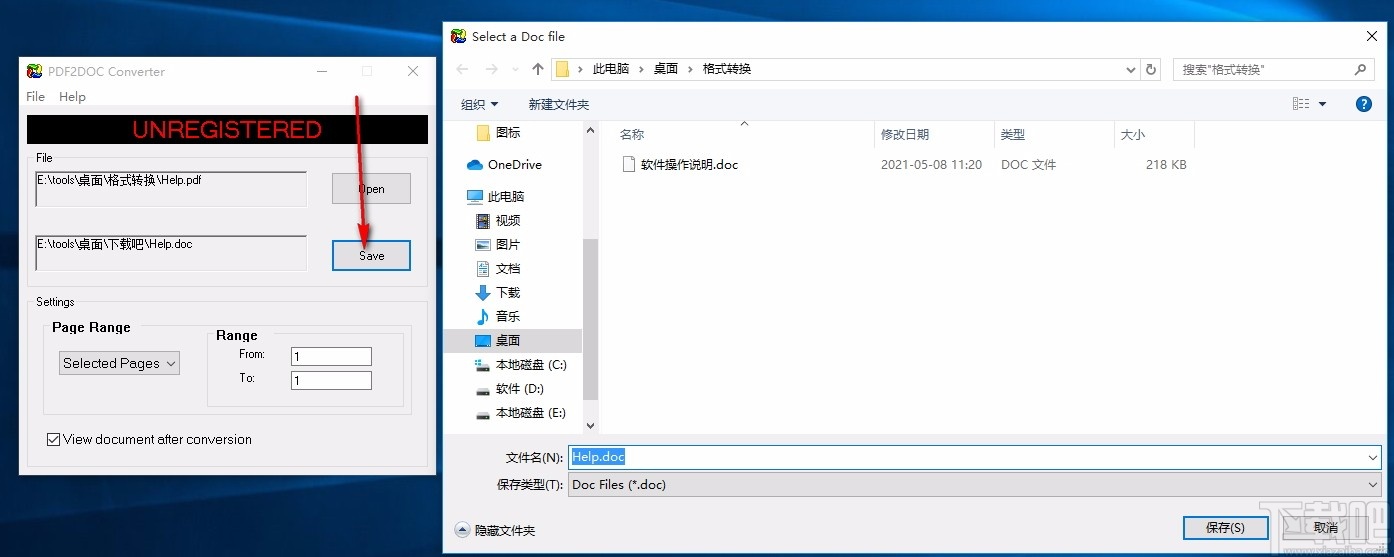Click 新建文件夹 button
This screenshot has height=557, width=1394.
559,104
